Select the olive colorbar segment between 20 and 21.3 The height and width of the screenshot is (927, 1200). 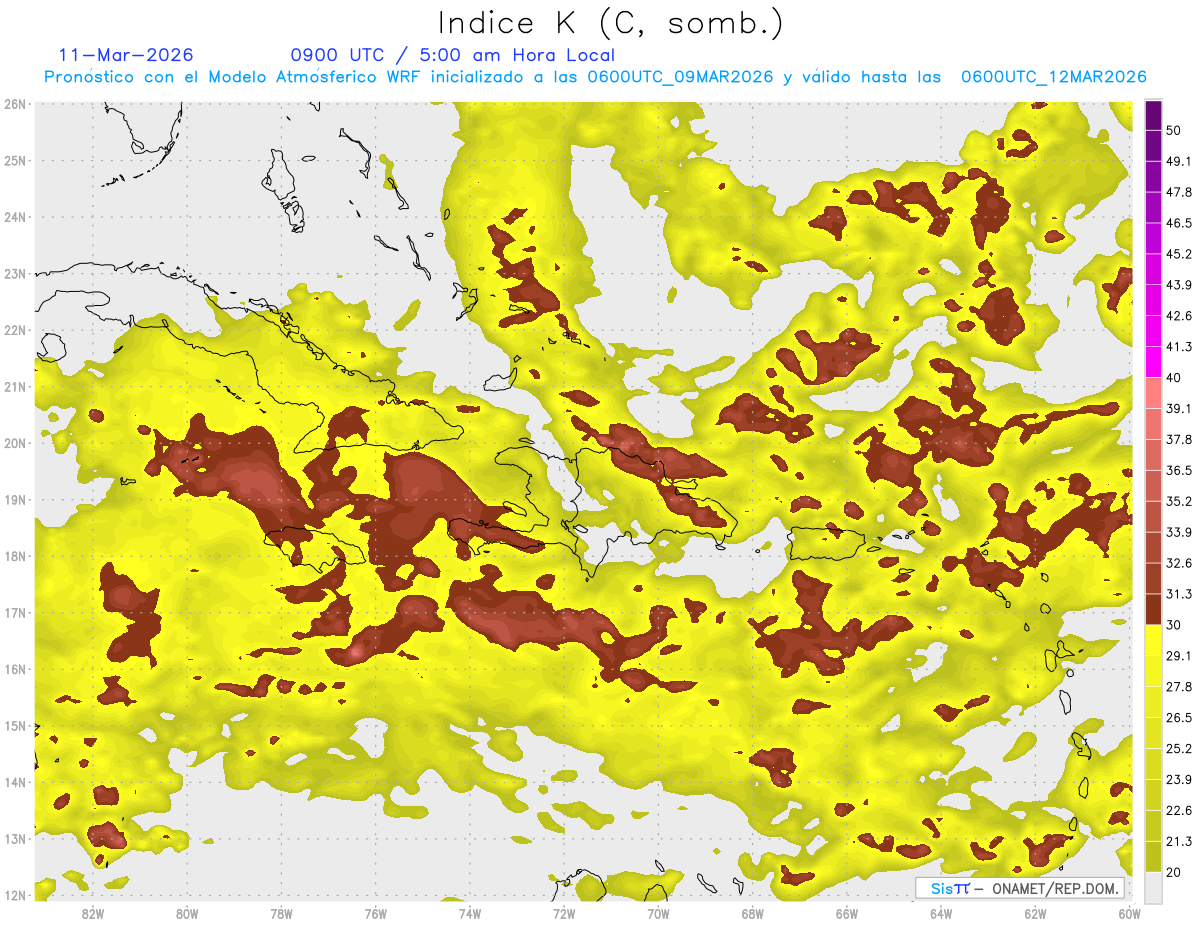coord(1153,857)
